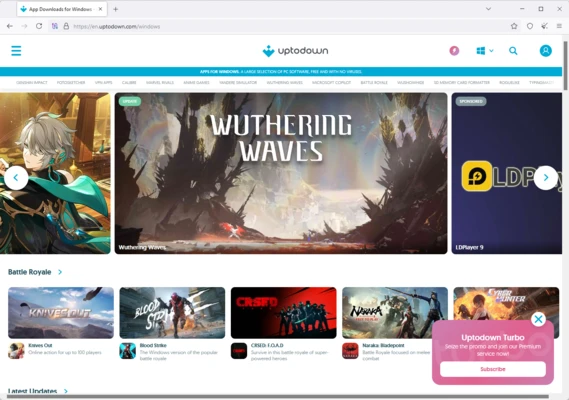Open the Battle Royale tag in strip
Screen dimensions: 569x400
click(x=374, y=82)
